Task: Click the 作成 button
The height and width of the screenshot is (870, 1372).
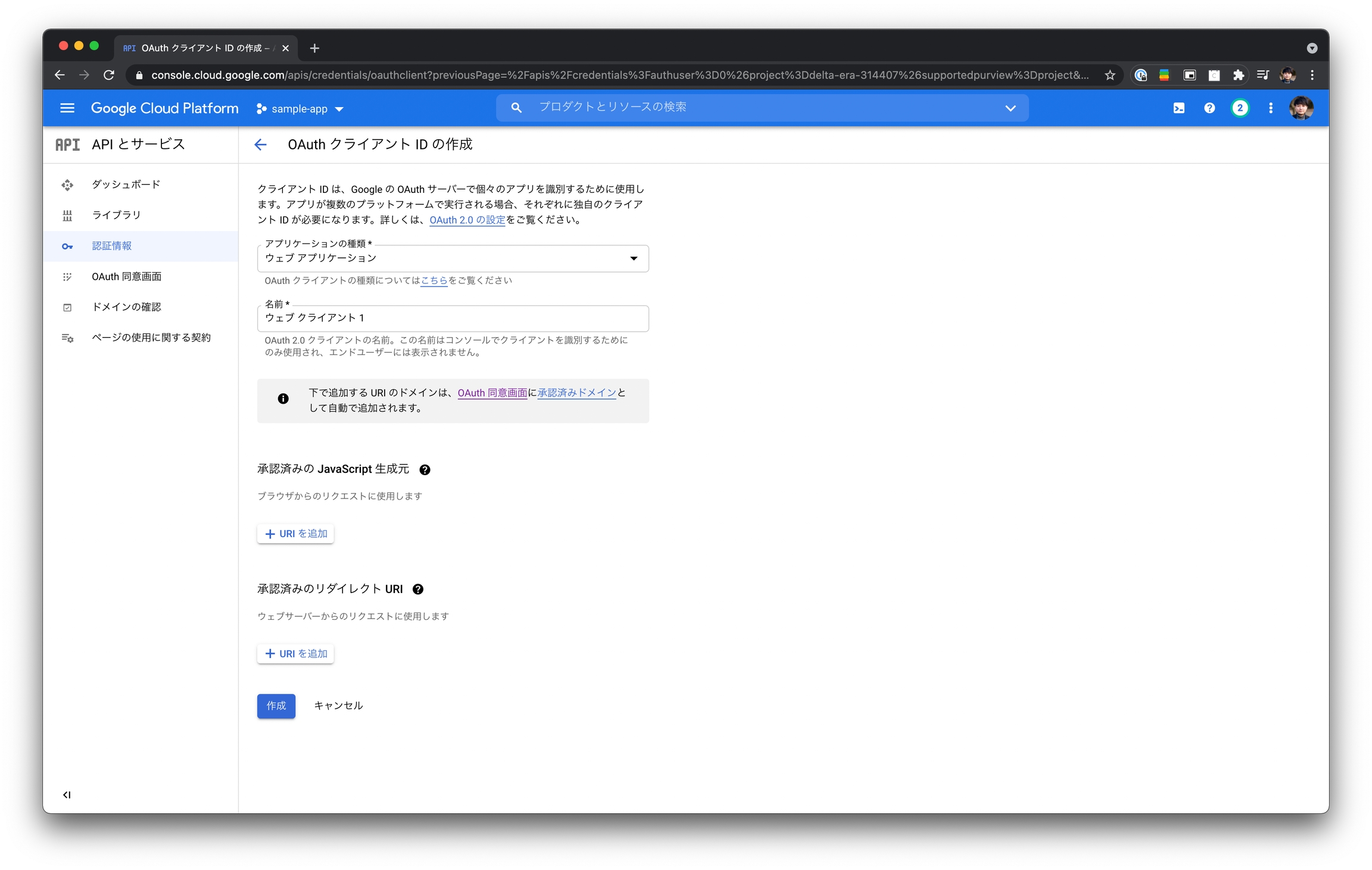Action: coord(276,706)
